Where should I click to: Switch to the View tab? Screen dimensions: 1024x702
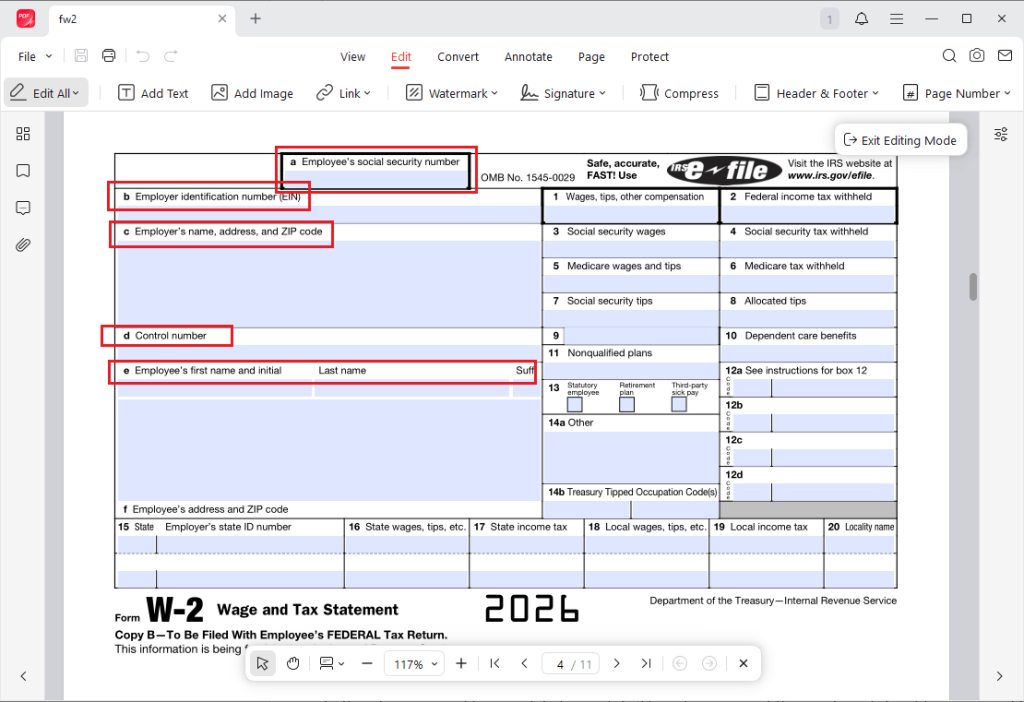coord(353,57)
